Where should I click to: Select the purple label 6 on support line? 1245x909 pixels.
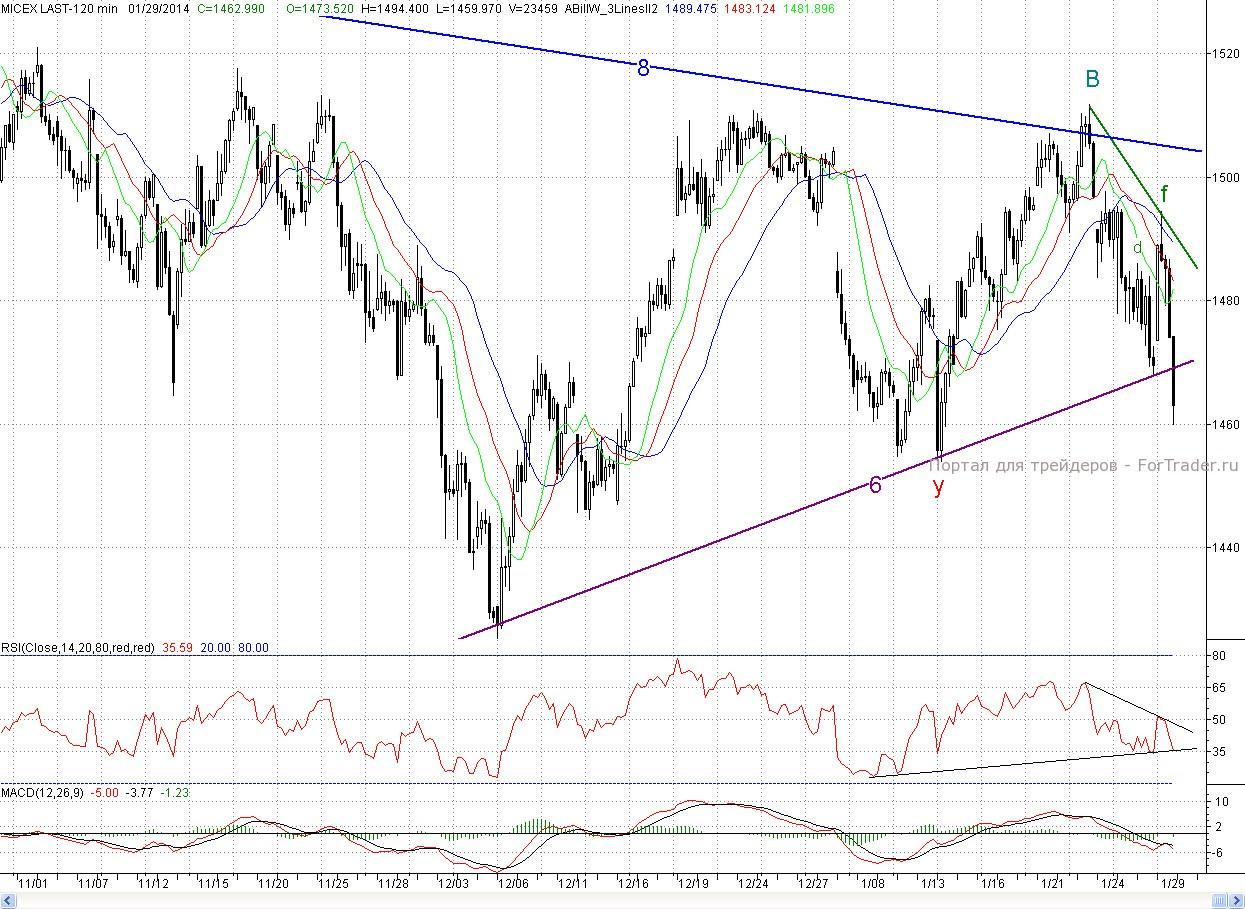click(x=875, y=485)
